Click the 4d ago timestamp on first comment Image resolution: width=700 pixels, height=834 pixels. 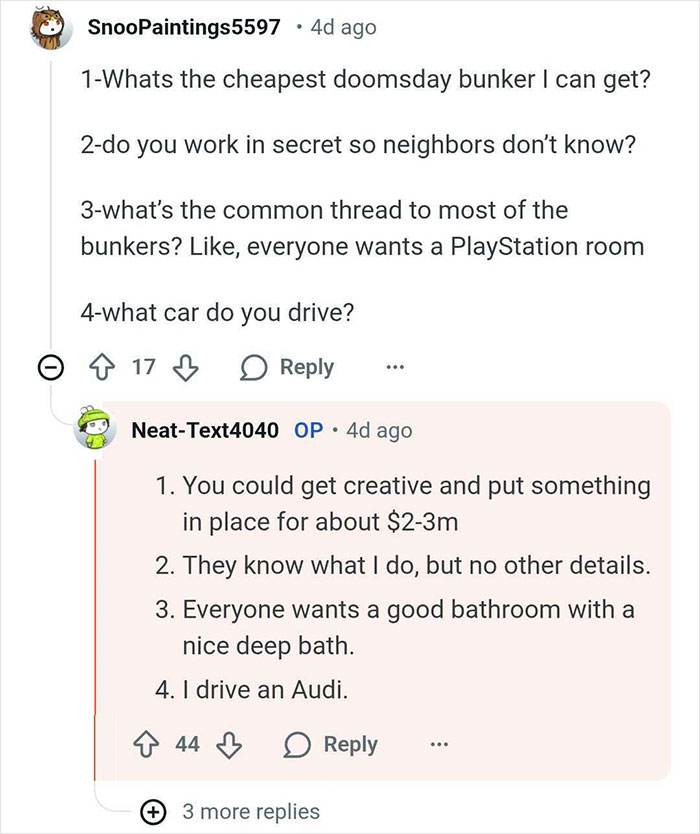click(x=342, y=27)
